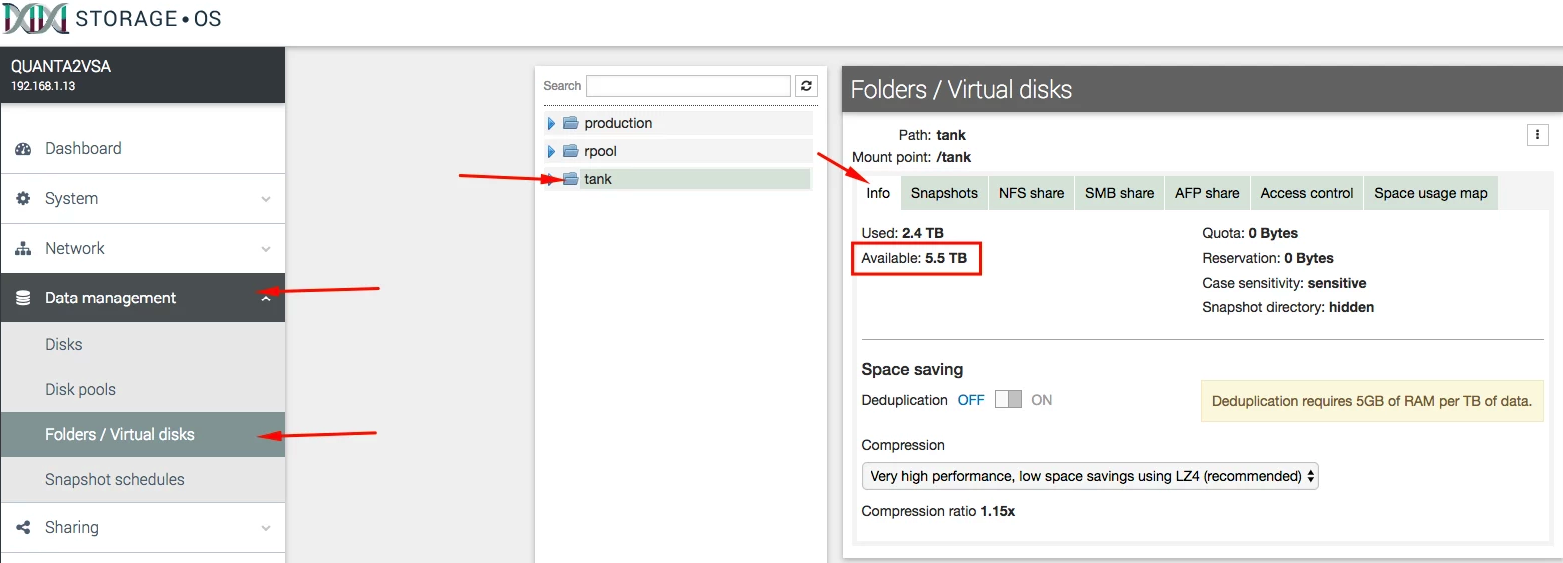Click the Dashboard gauge icon

point(23,148)
